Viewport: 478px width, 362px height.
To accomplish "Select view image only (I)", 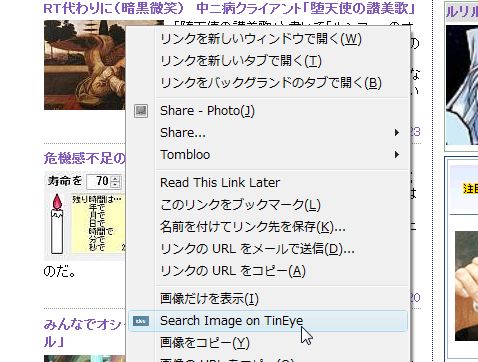I will pos(268,298).
